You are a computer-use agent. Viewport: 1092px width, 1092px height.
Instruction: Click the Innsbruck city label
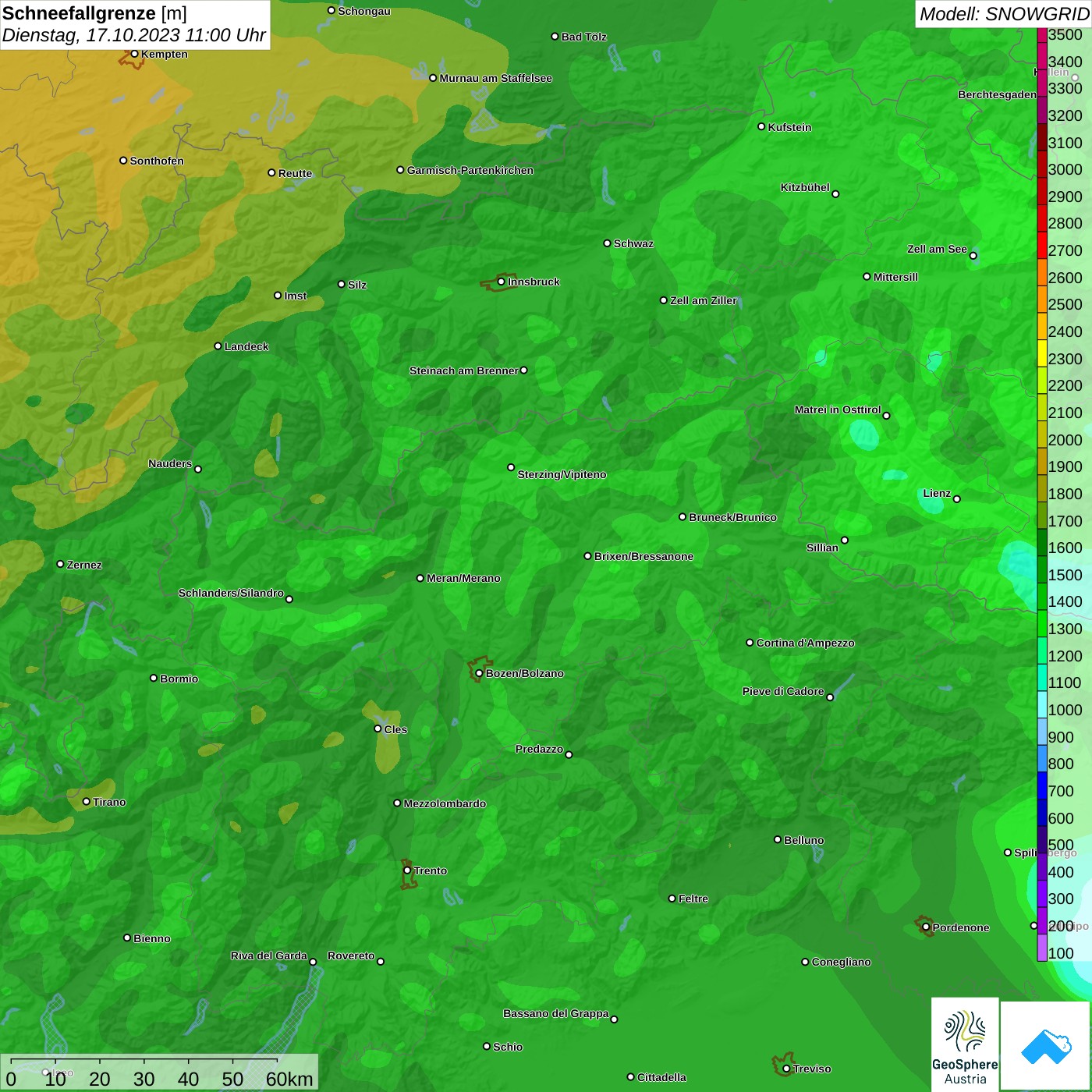click(534, 282)
